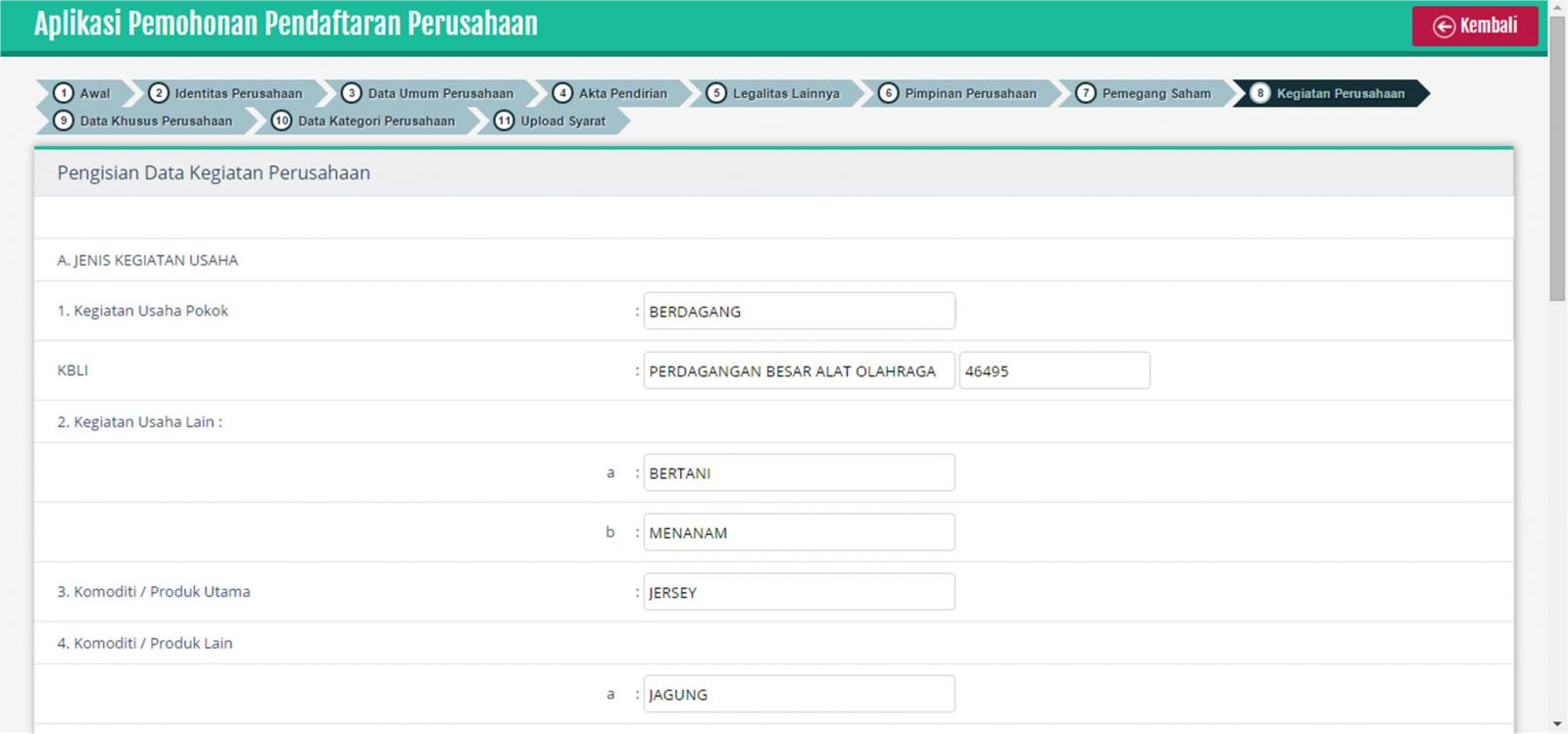Image resolution: width=1568 pixels, height=734 pixels.
Task: Jump to step 11 Upload Syarat
Action: [x=551, y=121]
